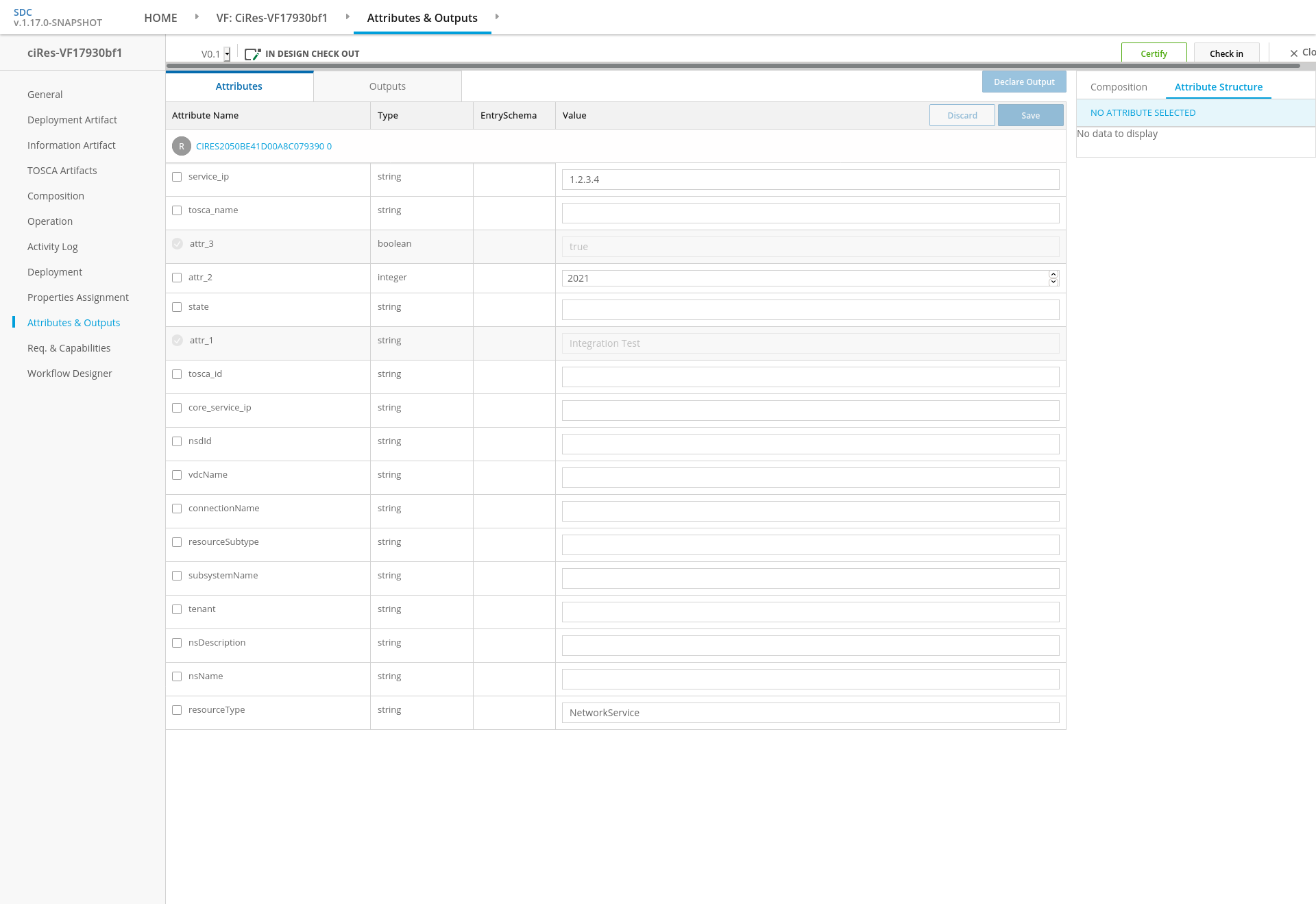Expand the arrow after VF: CiRes-VF17930bf1 breadcrumb

pyautogui.click(x=348, y=16)
